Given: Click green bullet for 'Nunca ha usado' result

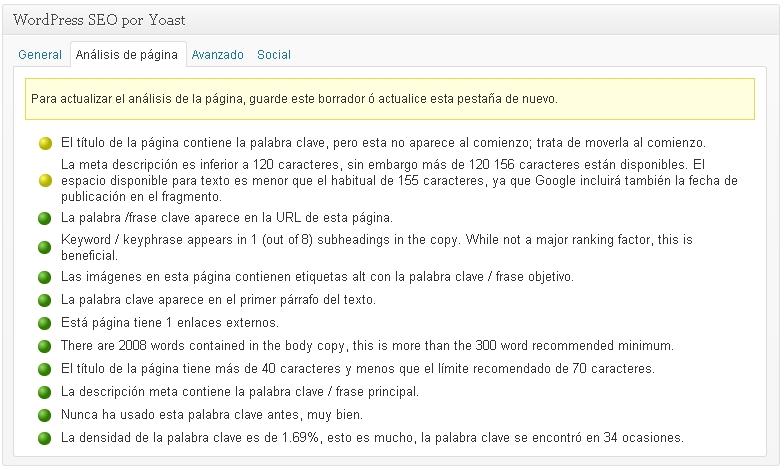Looking at the screenshot, I should (x=44, y=416).
